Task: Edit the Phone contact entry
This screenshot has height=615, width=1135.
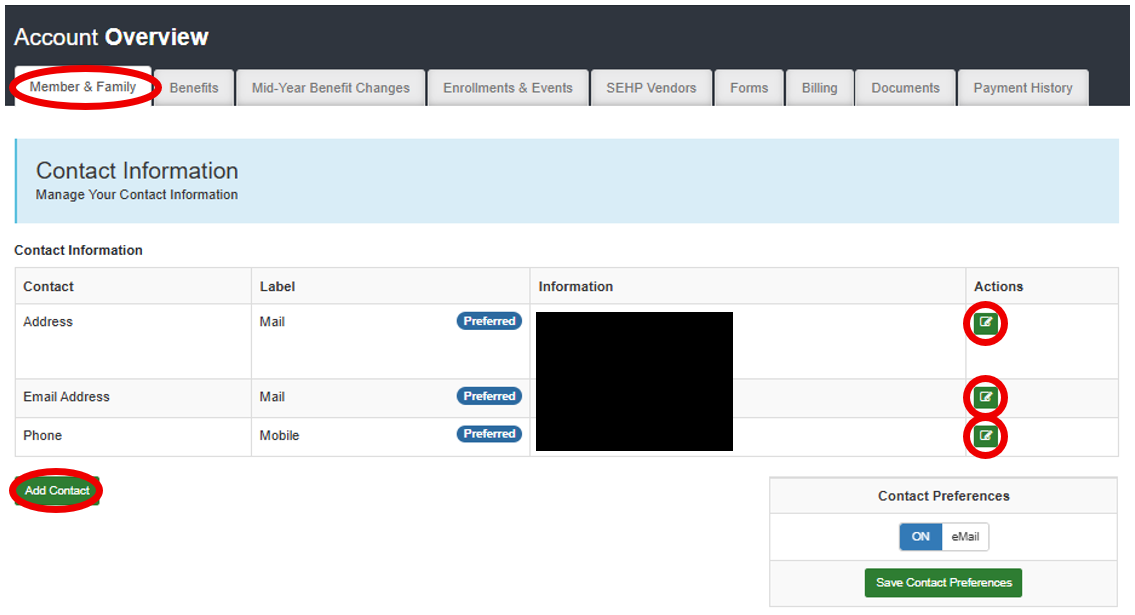Action: click(x=986, y=436)
